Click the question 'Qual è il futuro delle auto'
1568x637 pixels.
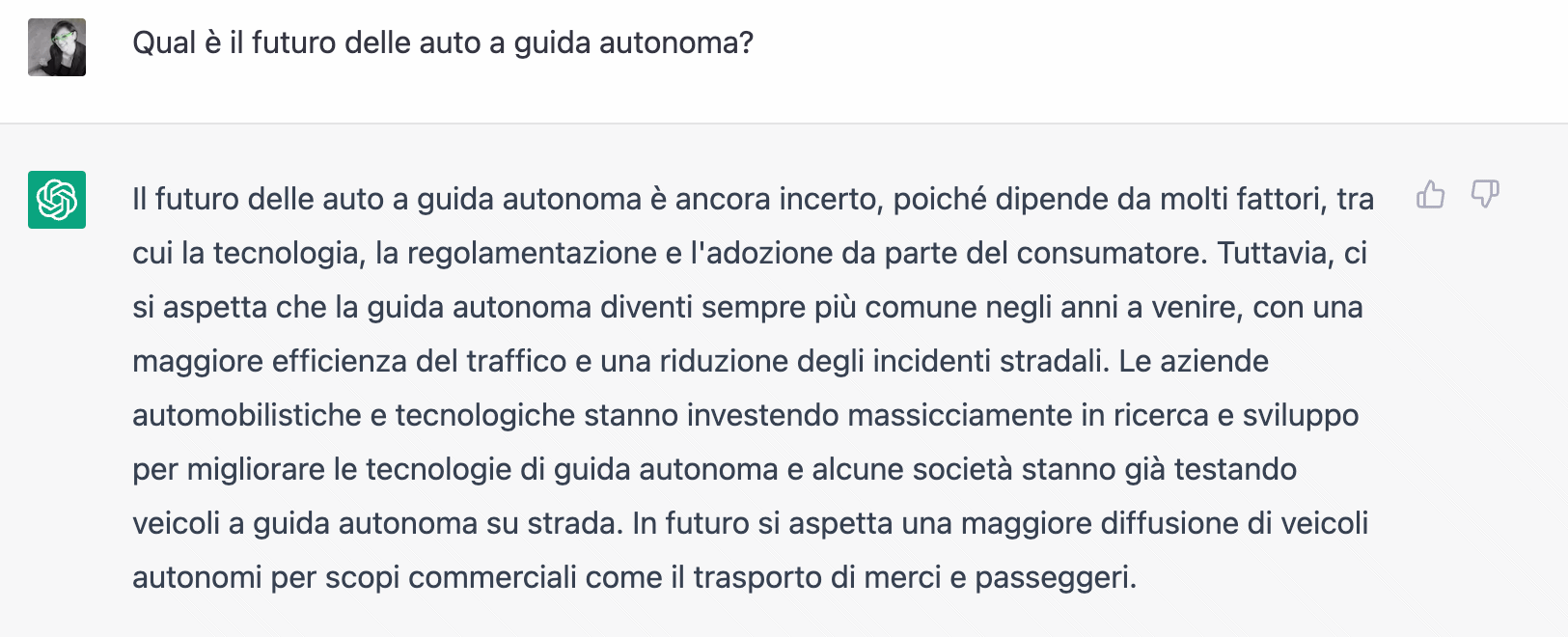(306, 43)
